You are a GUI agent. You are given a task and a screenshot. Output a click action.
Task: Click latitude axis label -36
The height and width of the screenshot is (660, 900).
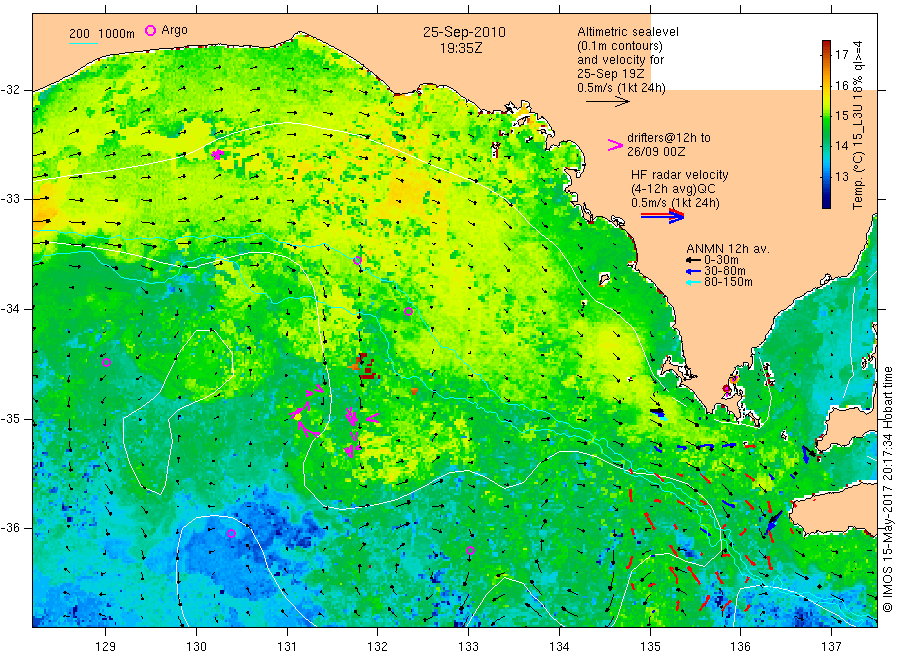10,528
